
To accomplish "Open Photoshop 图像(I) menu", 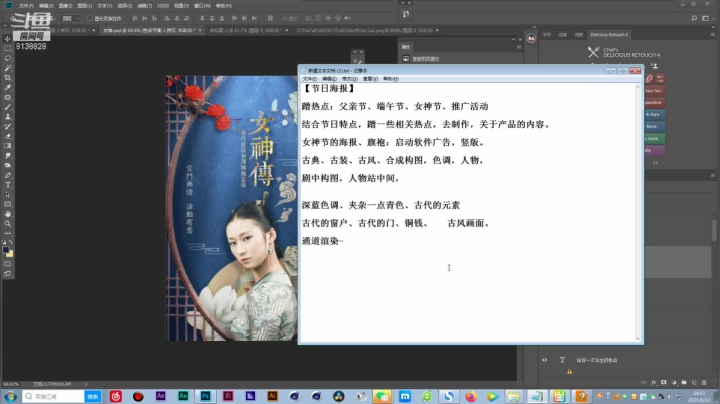I will click(65, 6).
